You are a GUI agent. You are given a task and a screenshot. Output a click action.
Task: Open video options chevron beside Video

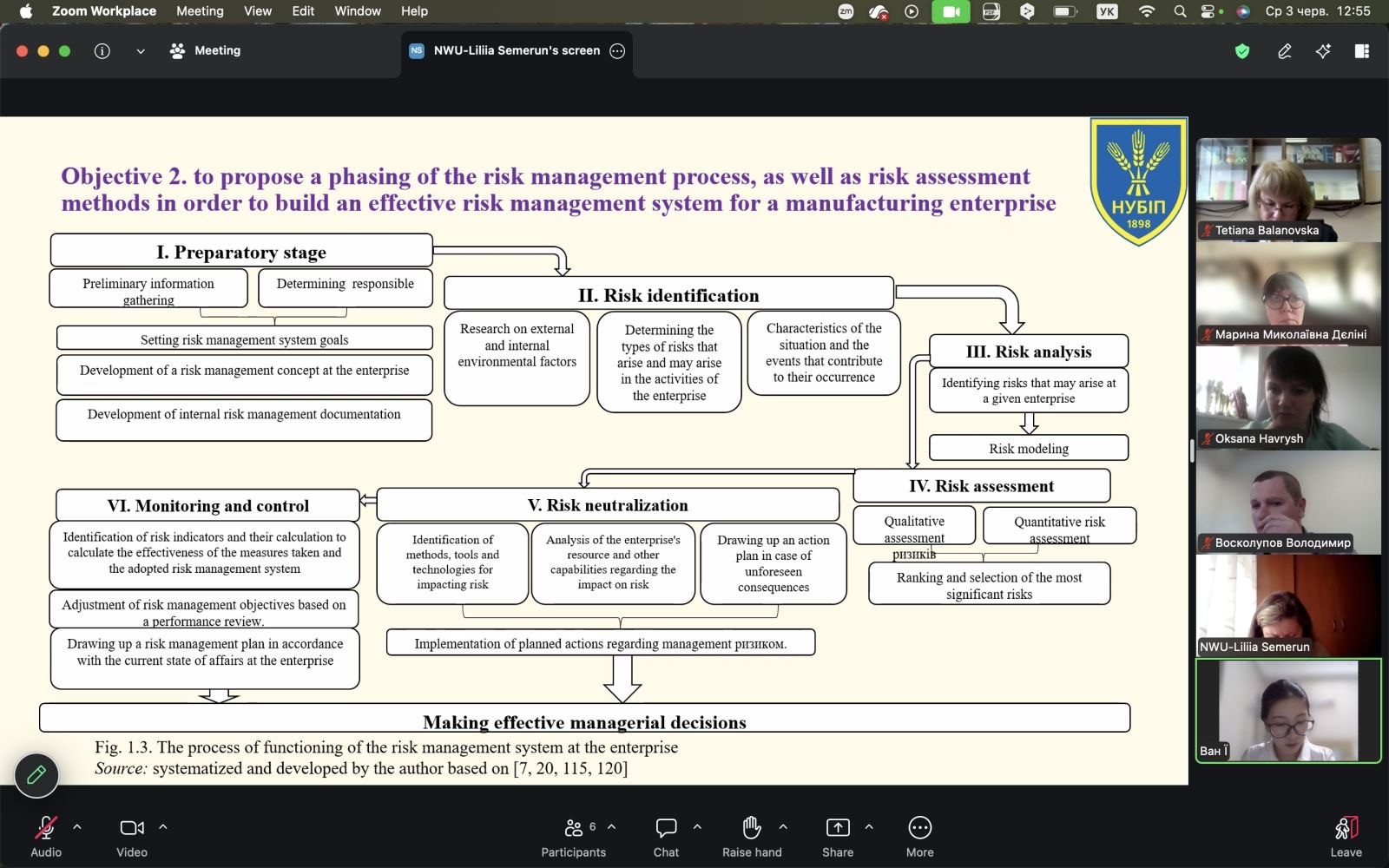click(x=163, y=827)
